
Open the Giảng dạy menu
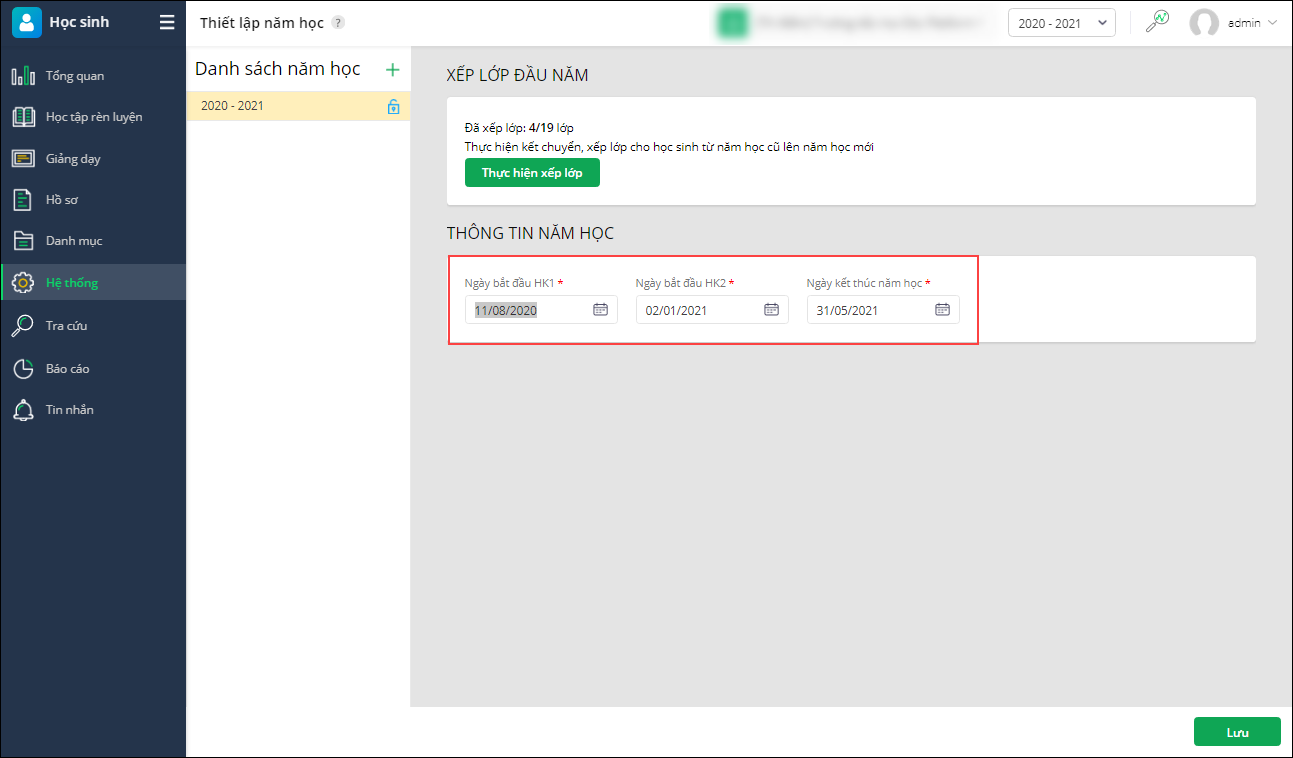pos(93,159)
